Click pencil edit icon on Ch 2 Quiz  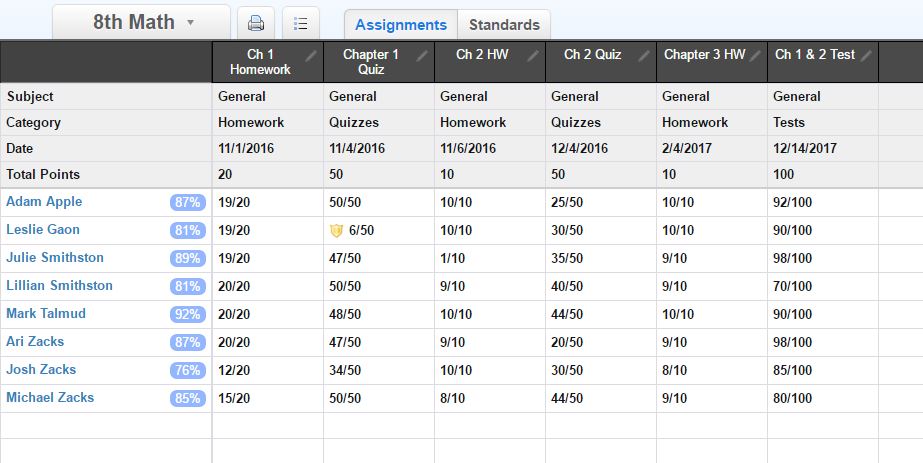click(645, 55)
